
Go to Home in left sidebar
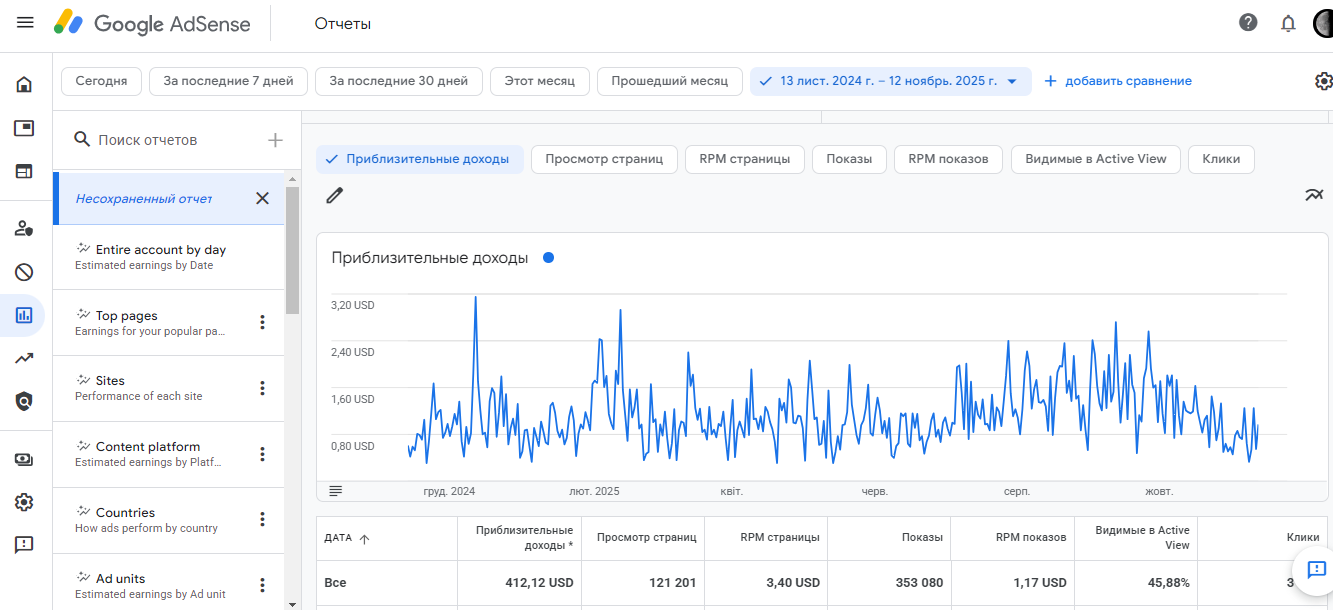[x=24, y=84]
